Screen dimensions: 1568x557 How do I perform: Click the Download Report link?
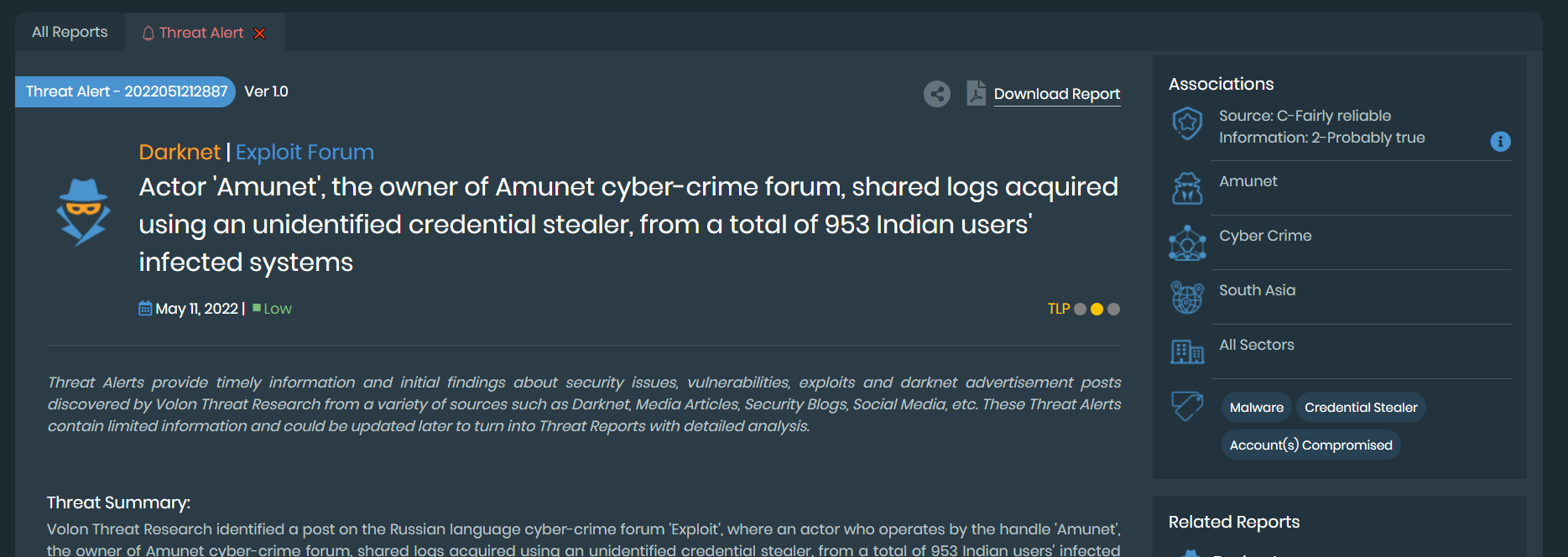[x=1056, y=94]
